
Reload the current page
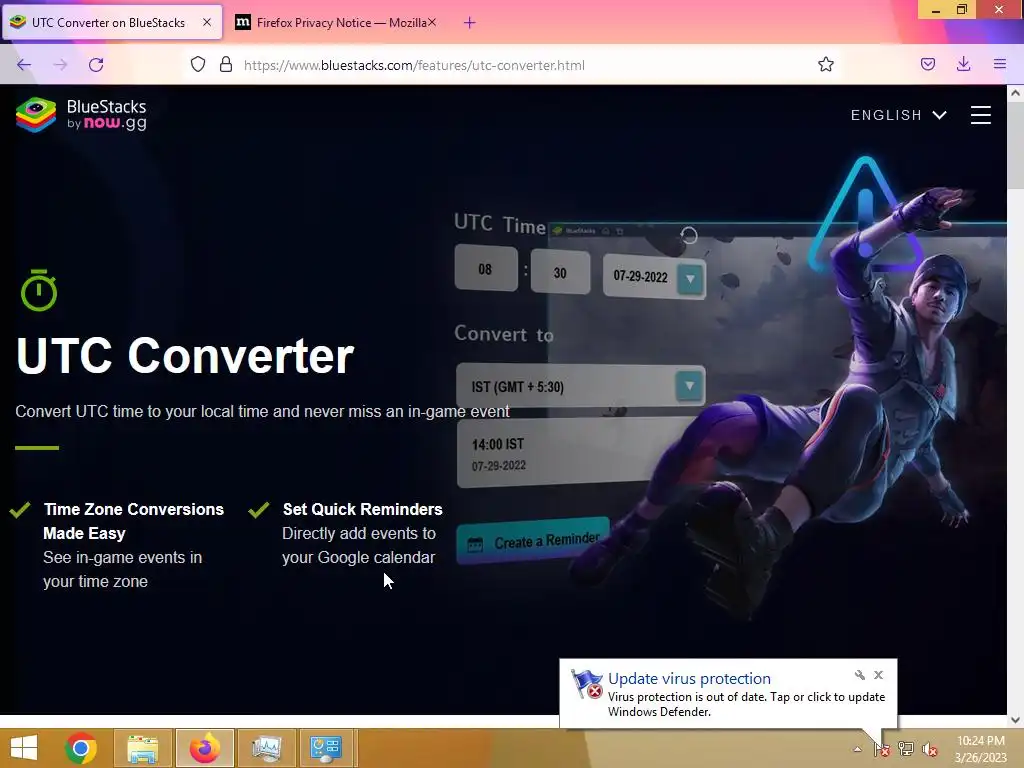click(96, 65)
